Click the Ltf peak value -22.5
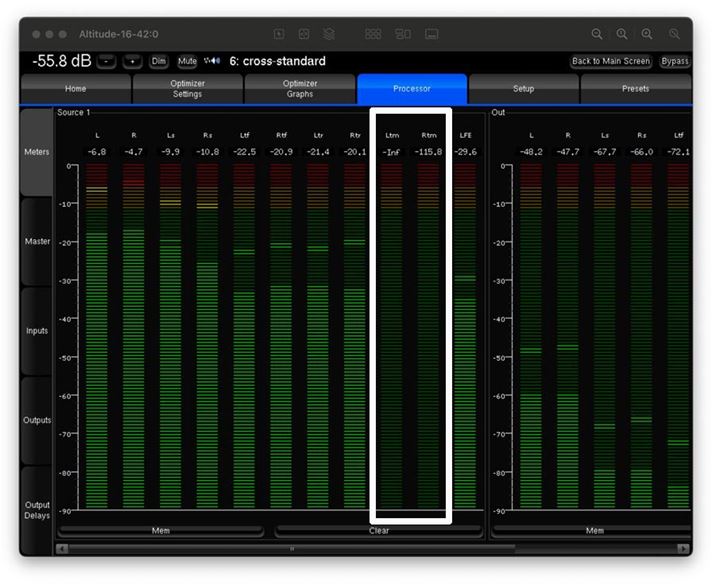This screenshot has height=584, width=715. [244, 152]
